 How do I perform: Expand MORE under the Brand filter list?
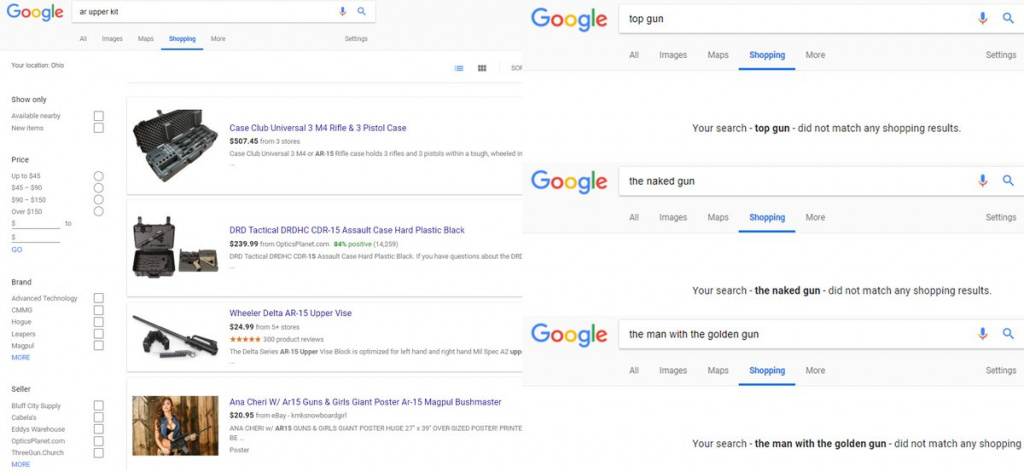pyautogui.click(x=20, y=357)
